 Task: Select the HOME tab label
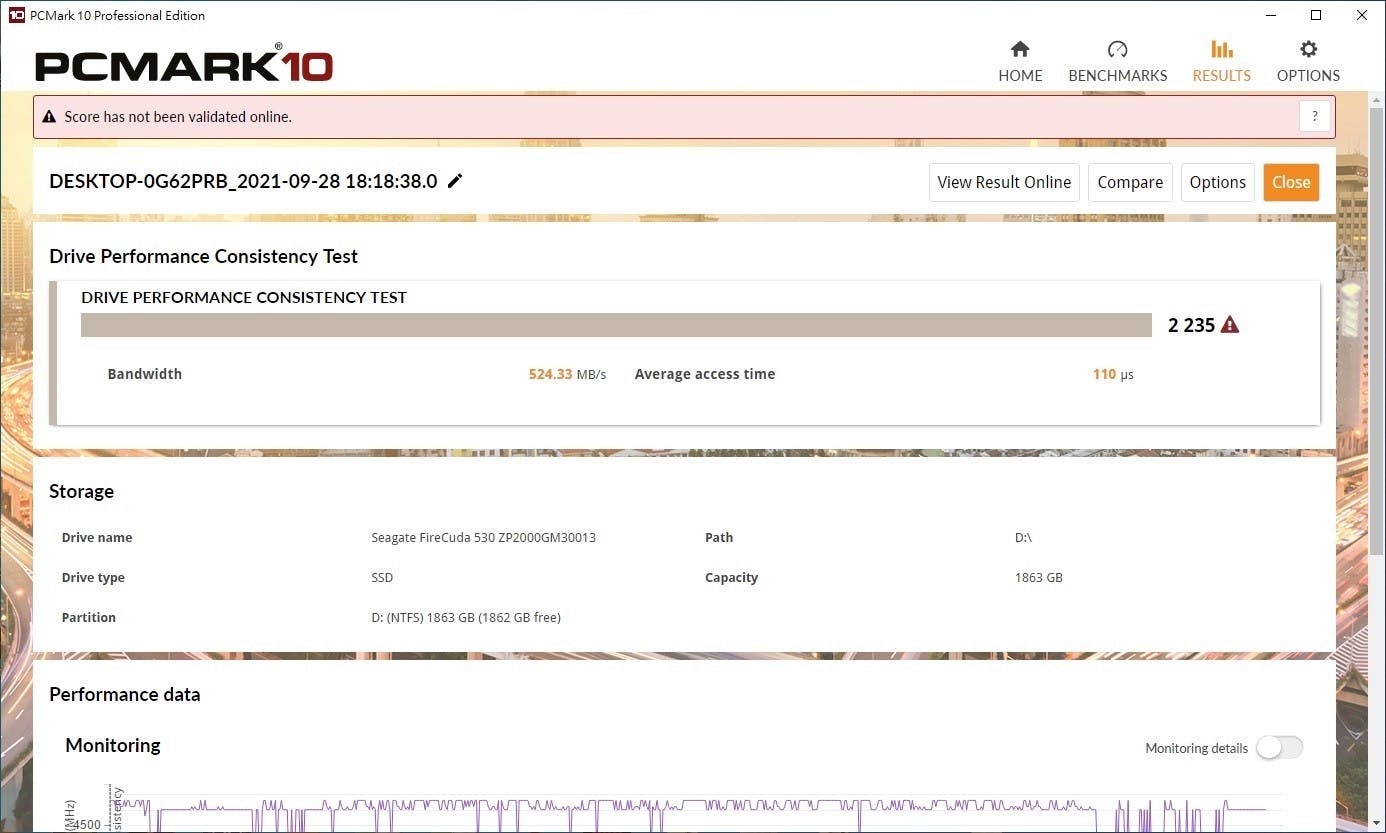point(1020,76)
